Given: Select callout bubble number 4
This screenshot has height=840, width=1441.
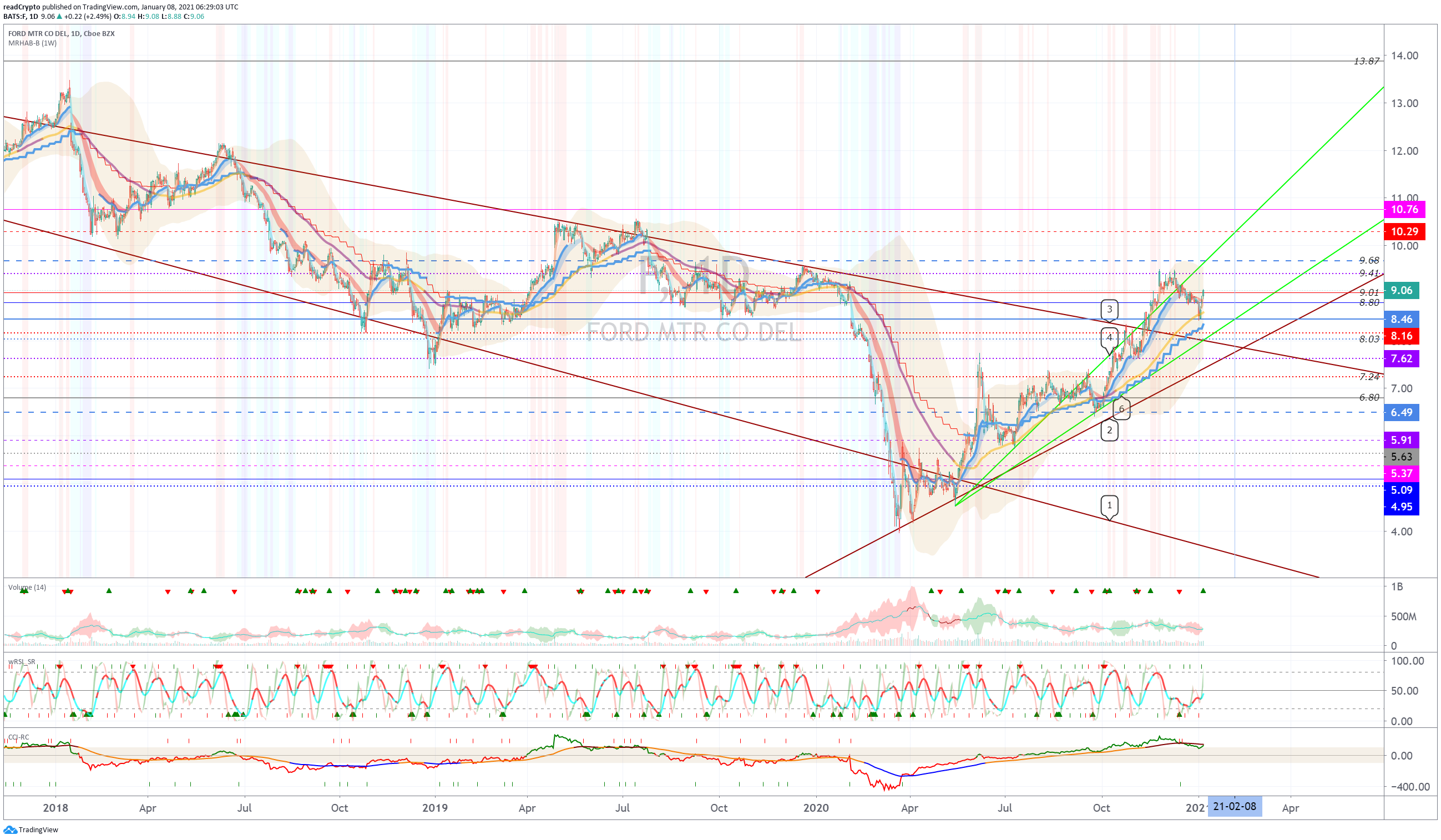Looking at the screenshot, I should click(1109, 337).
